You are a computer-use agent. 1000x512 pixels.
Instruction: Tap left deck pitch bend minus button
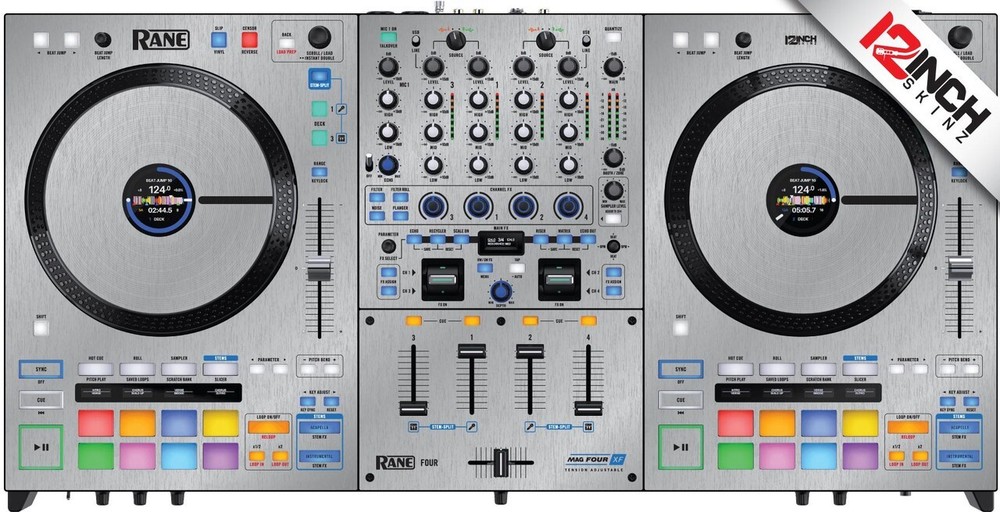tap(308, 369)
